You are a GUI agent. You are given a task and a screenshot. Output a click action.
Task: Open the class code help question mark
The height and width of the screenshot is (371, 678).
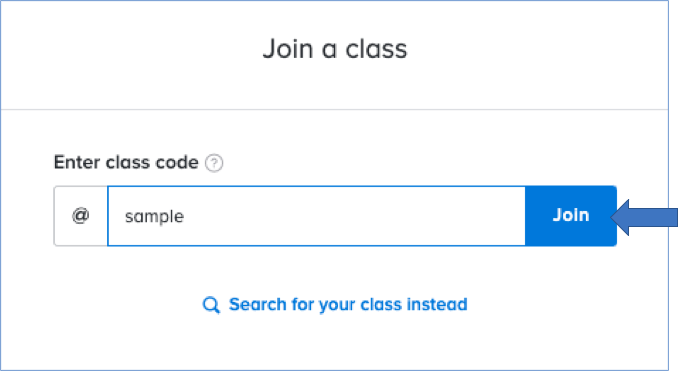(214, 163)
